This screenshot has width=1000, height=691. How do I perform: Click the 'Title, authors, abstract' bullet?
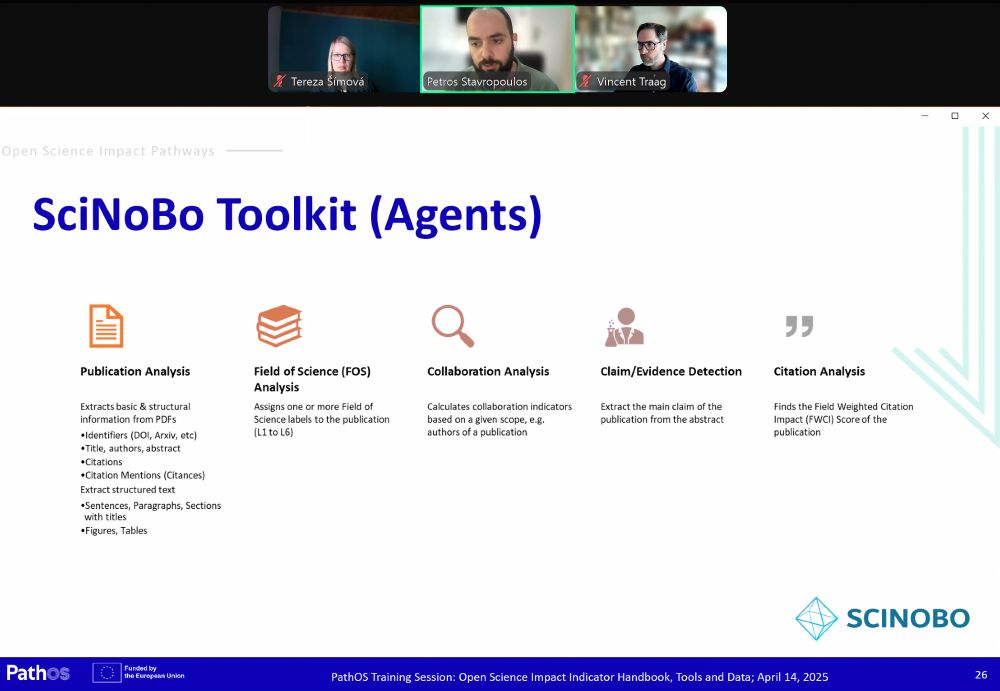pos(131,449)
